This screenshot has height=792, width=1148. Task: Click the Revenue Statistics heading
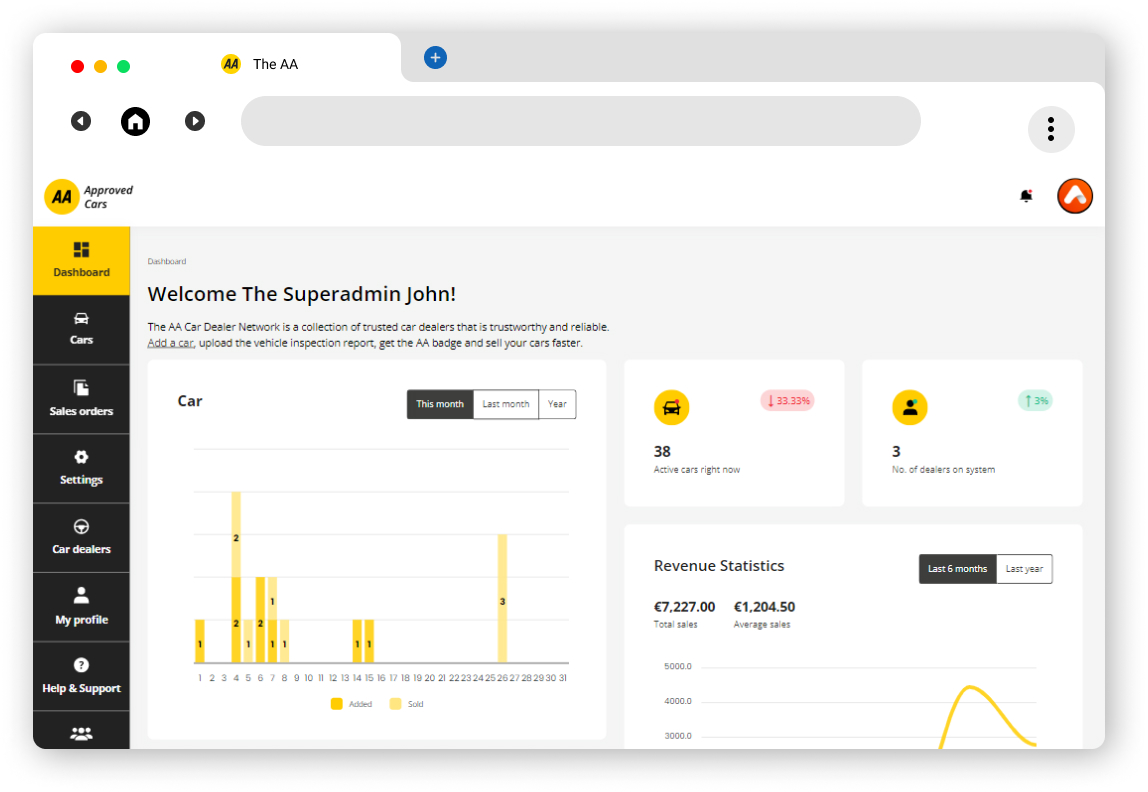[719, 566]
